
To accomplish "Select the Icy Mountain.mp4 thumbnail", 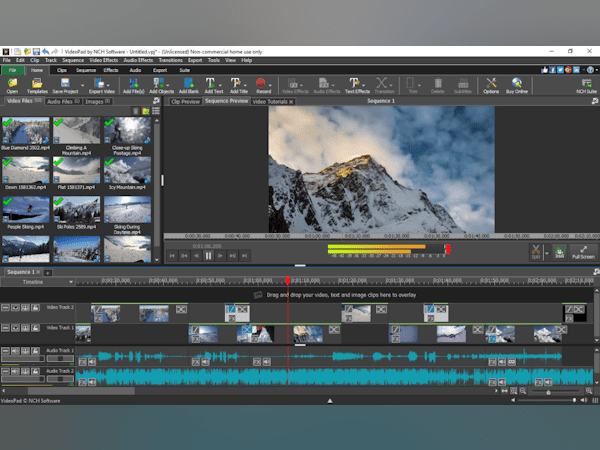I will [x=127, y=171].
